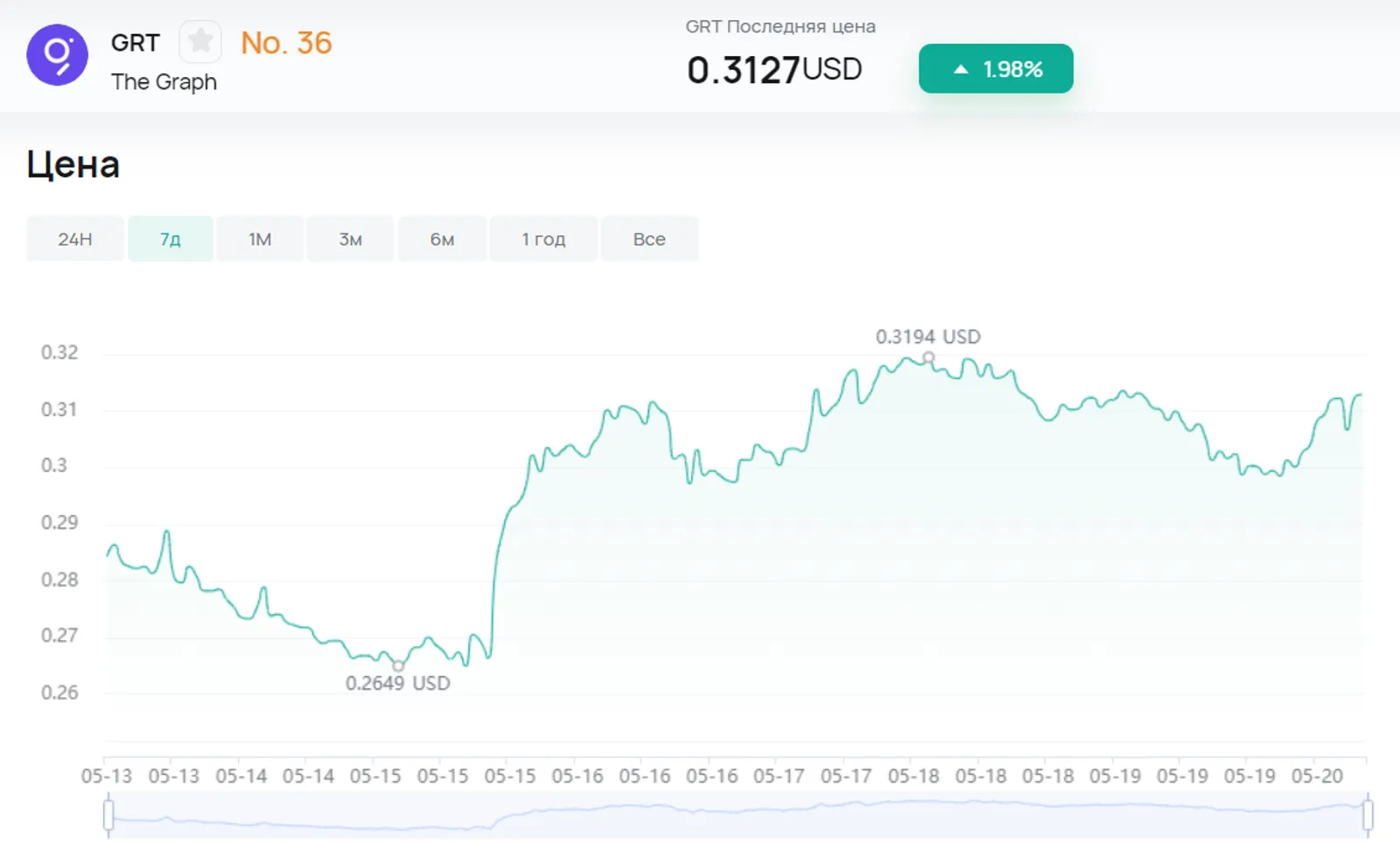Click the 0.3127 USD last price
This screenshot has height=865, width=1400.
[774, 70]
